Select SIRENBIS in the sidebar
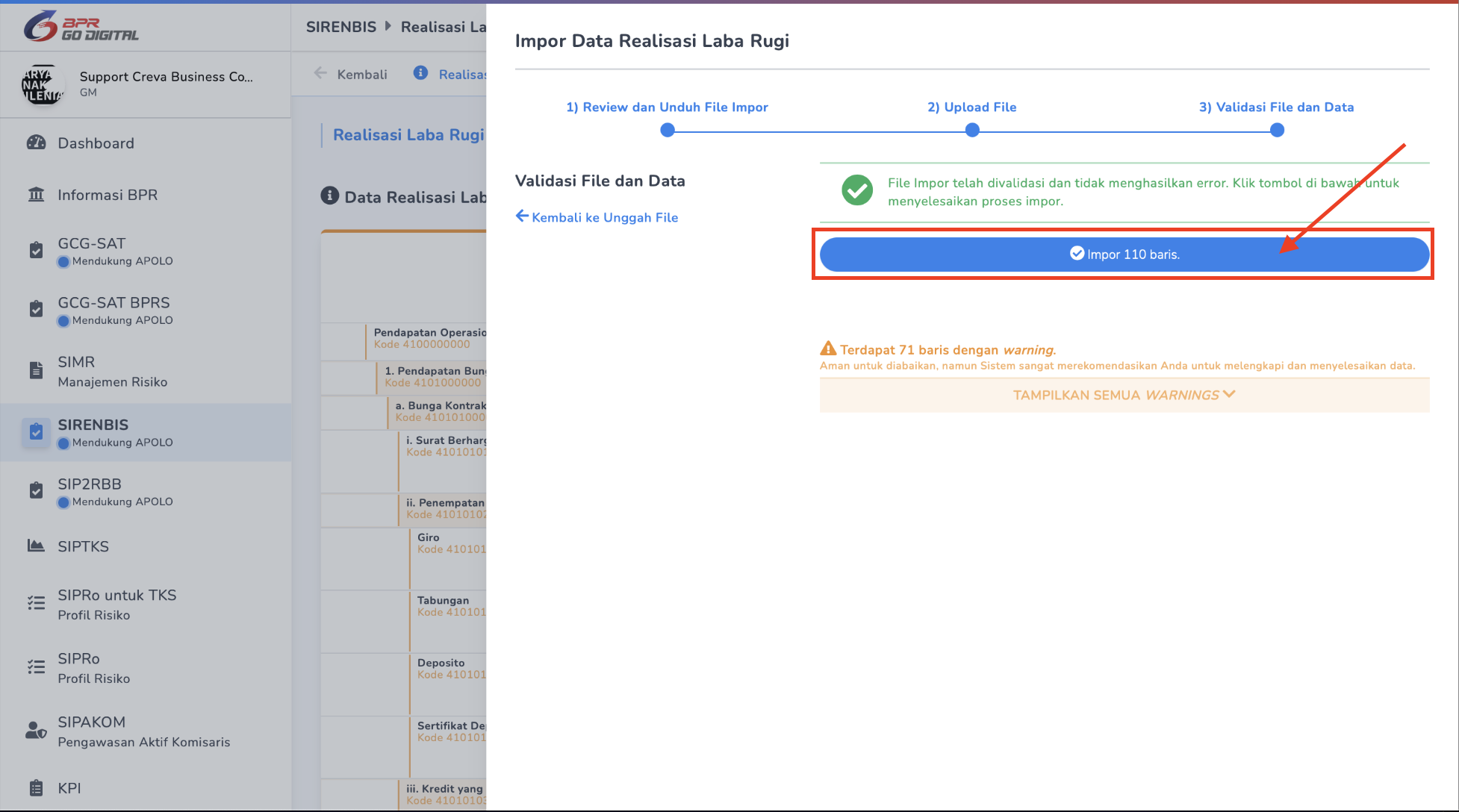This screenshot has height=812, width=1459. [146, 432]
